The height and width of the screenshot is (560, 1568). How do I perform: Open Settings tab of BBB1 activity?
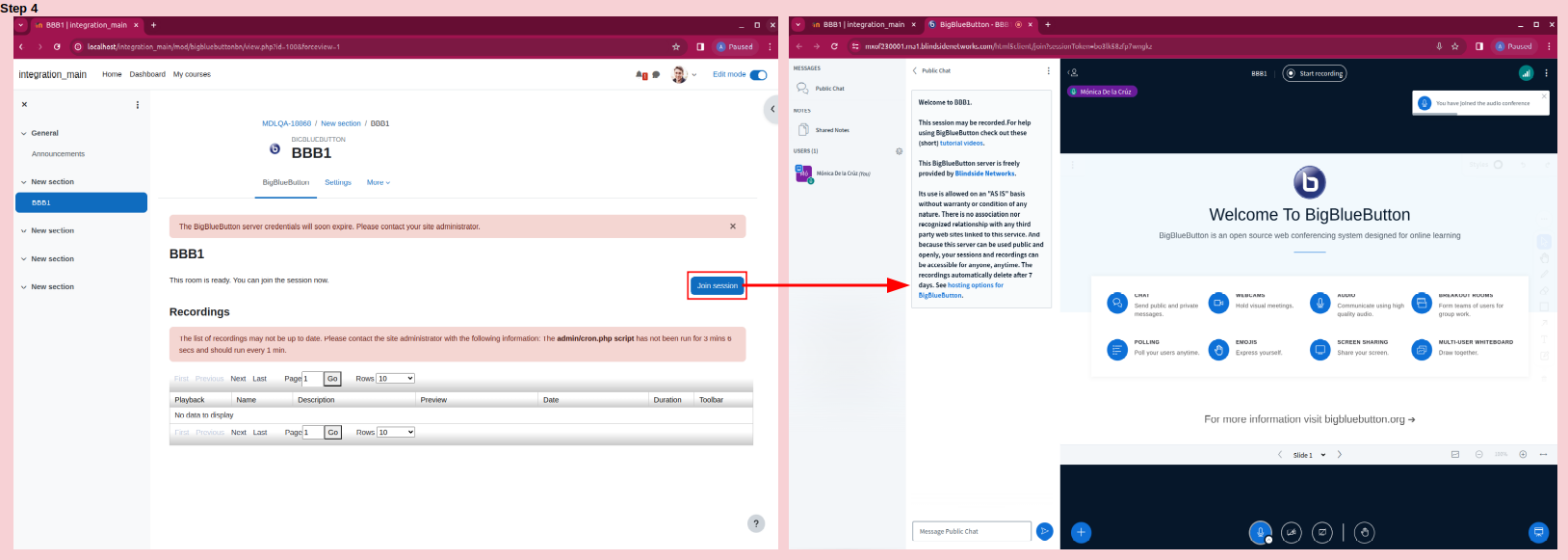click(x=338, y=182)
